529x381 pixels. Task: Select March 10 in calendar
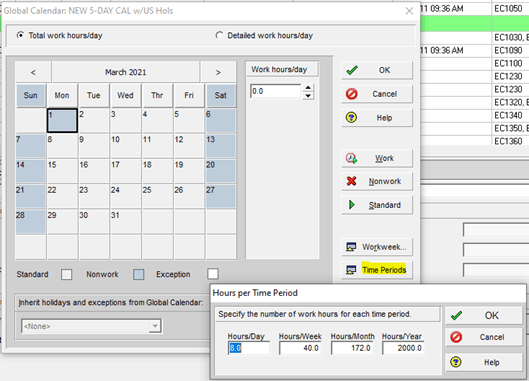(125, 146)
